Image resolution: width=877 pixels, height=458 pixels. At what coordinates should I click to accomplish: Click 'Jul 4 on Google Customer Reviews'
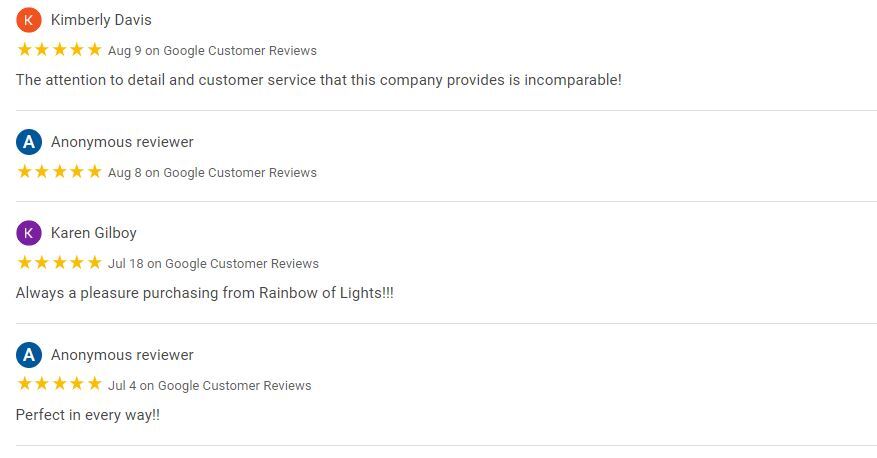point(209,386)
